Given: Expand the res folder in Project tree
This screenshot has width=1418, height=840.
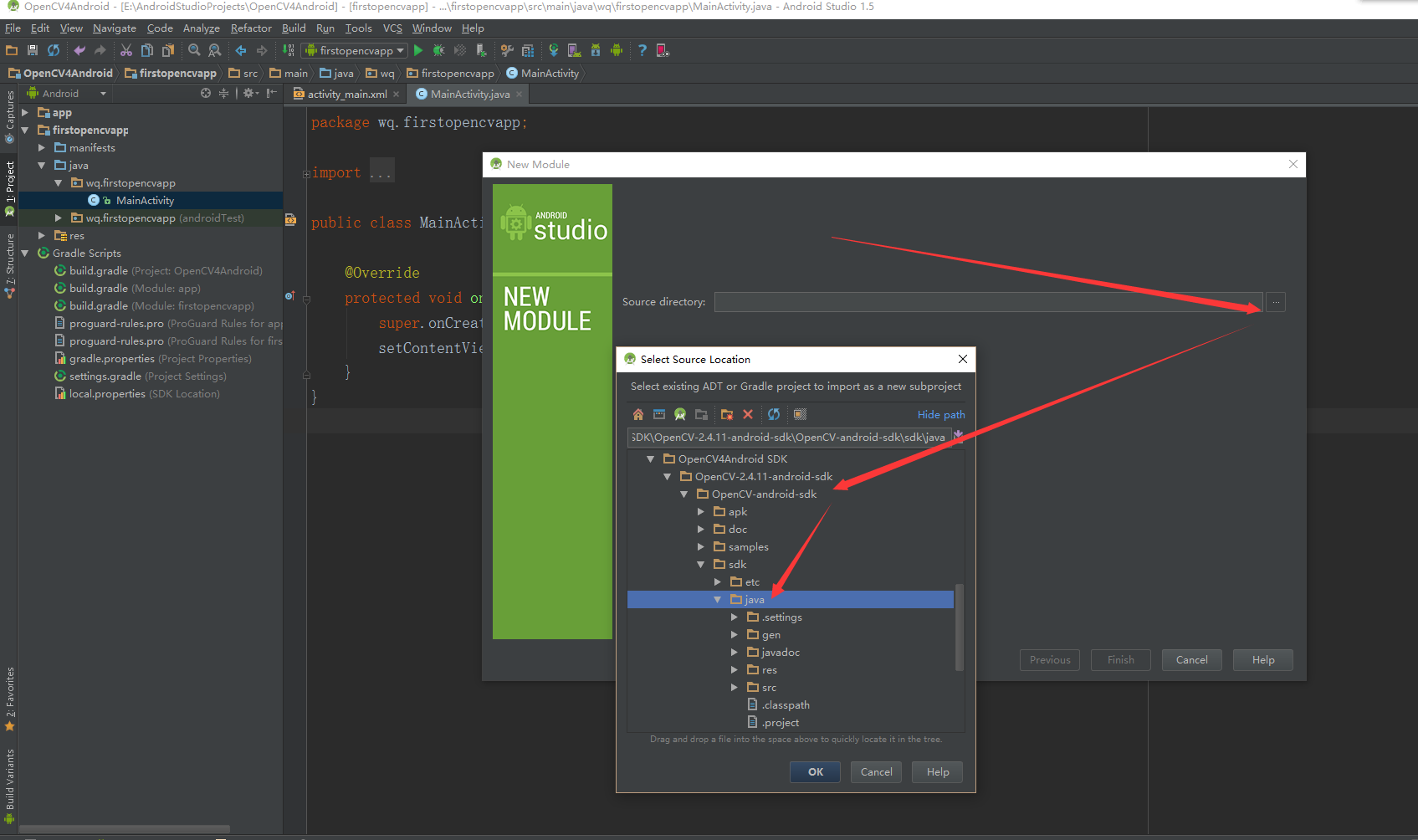Looking at the screenshot, I should coord(42,235).
